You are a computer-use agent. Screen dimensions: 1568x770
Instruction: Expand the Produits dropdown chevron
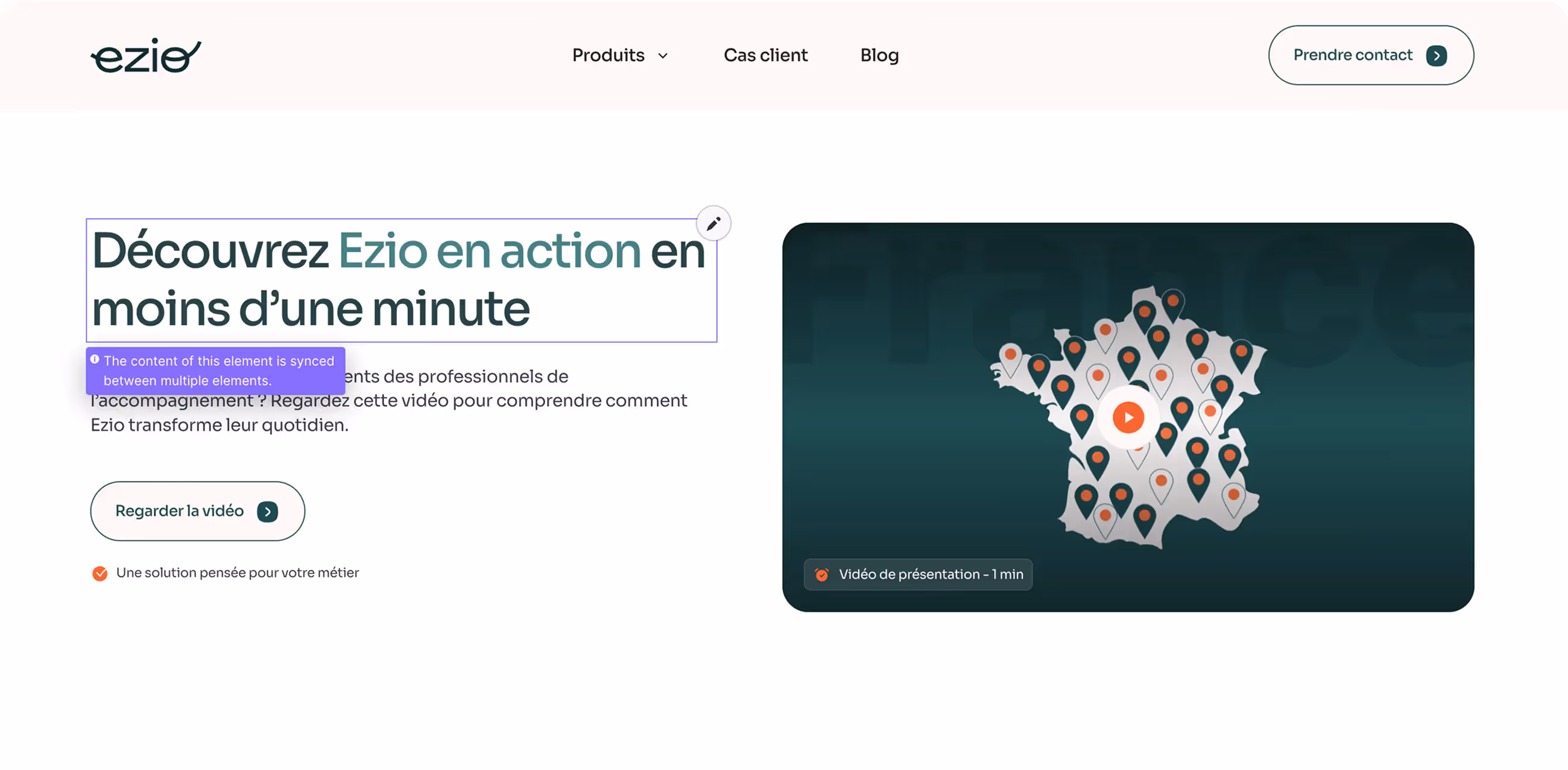tap(663, 56)
